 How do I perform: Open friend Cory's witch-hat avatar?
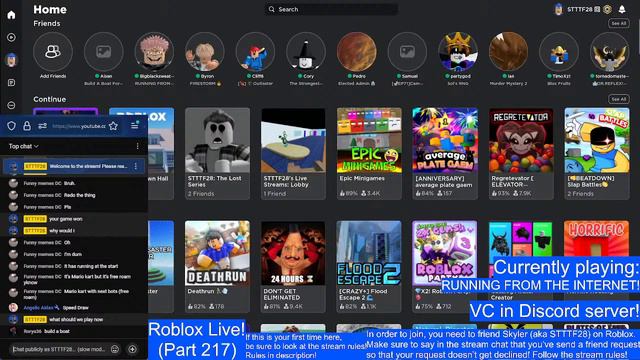tap(306, 52)
